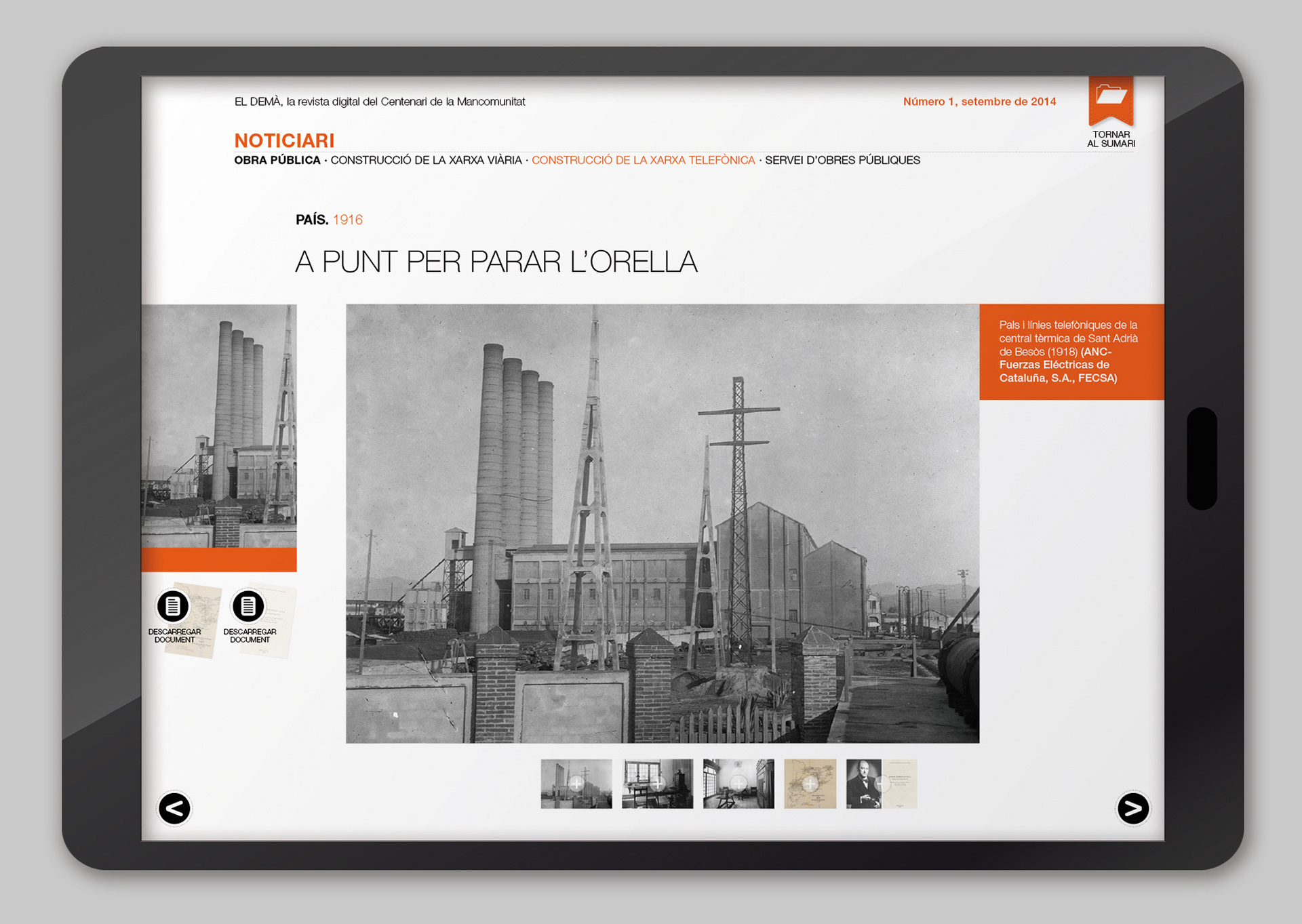Open the second thumbnail showing office interior
1302x924 pixels.
[657, 784]
